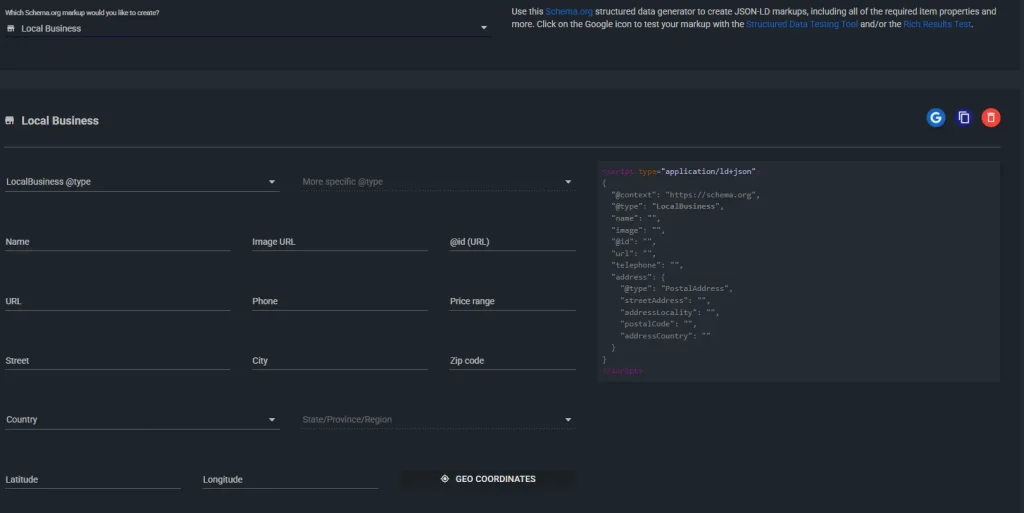
Task: Open the Structured Data Testing Tool link
Action: [802, 24]
